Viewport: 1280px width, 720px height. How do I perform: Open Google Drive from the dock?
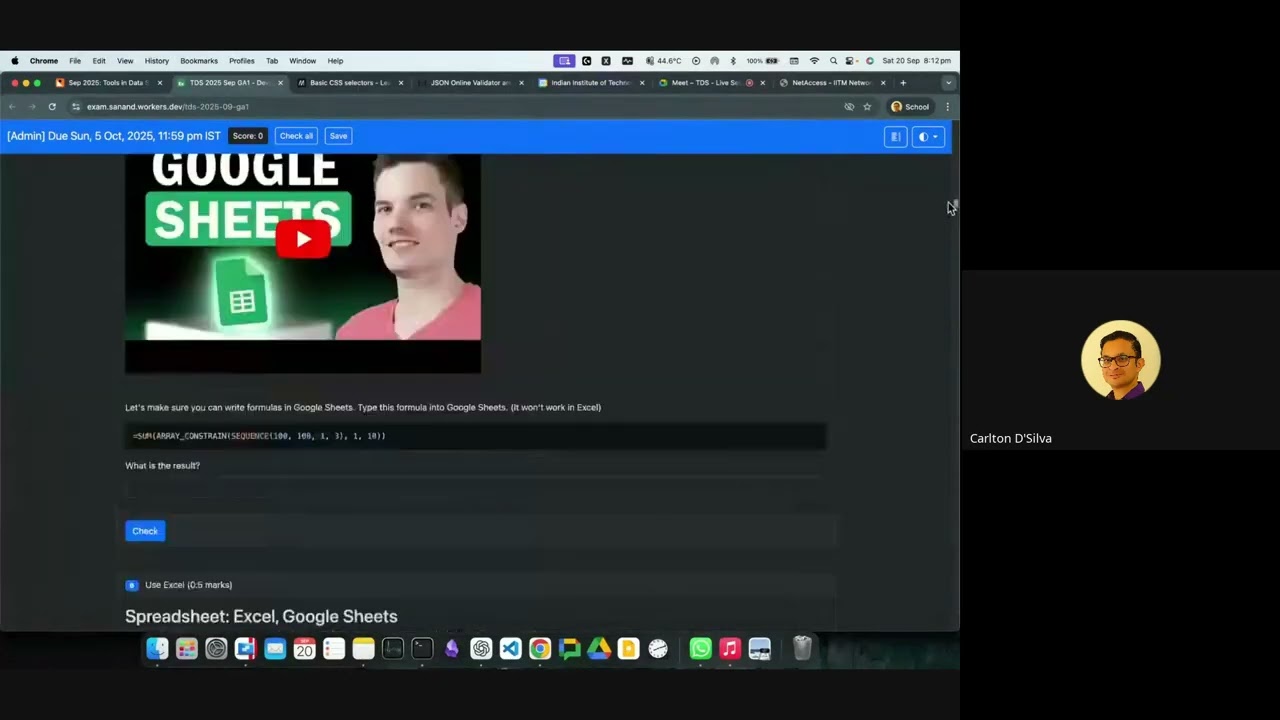[x=599, y=649]
